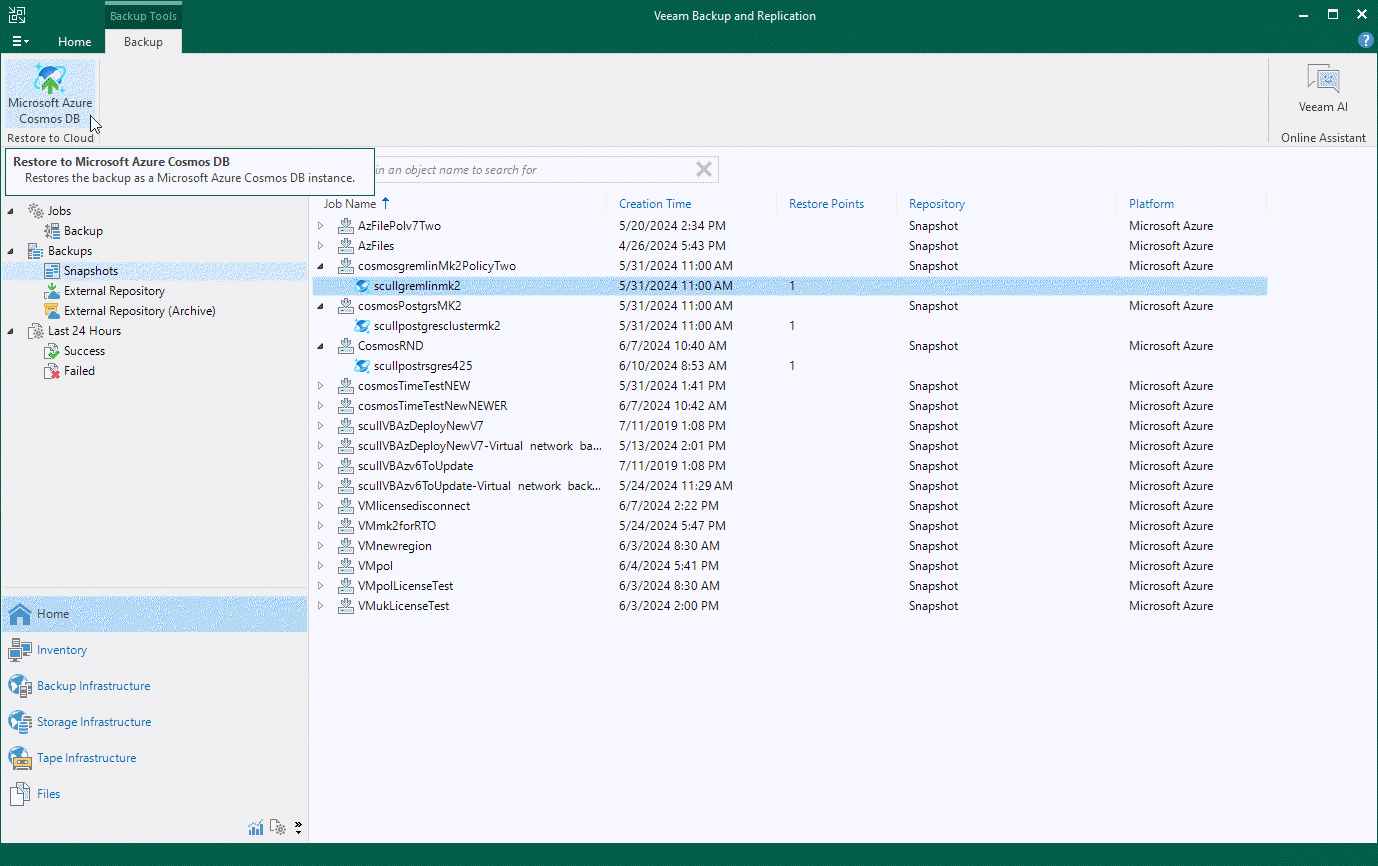The height and width of the screenshot is (866, 1378).
Task: Open the Files navigation pane
Action: (x=154, y=794)
